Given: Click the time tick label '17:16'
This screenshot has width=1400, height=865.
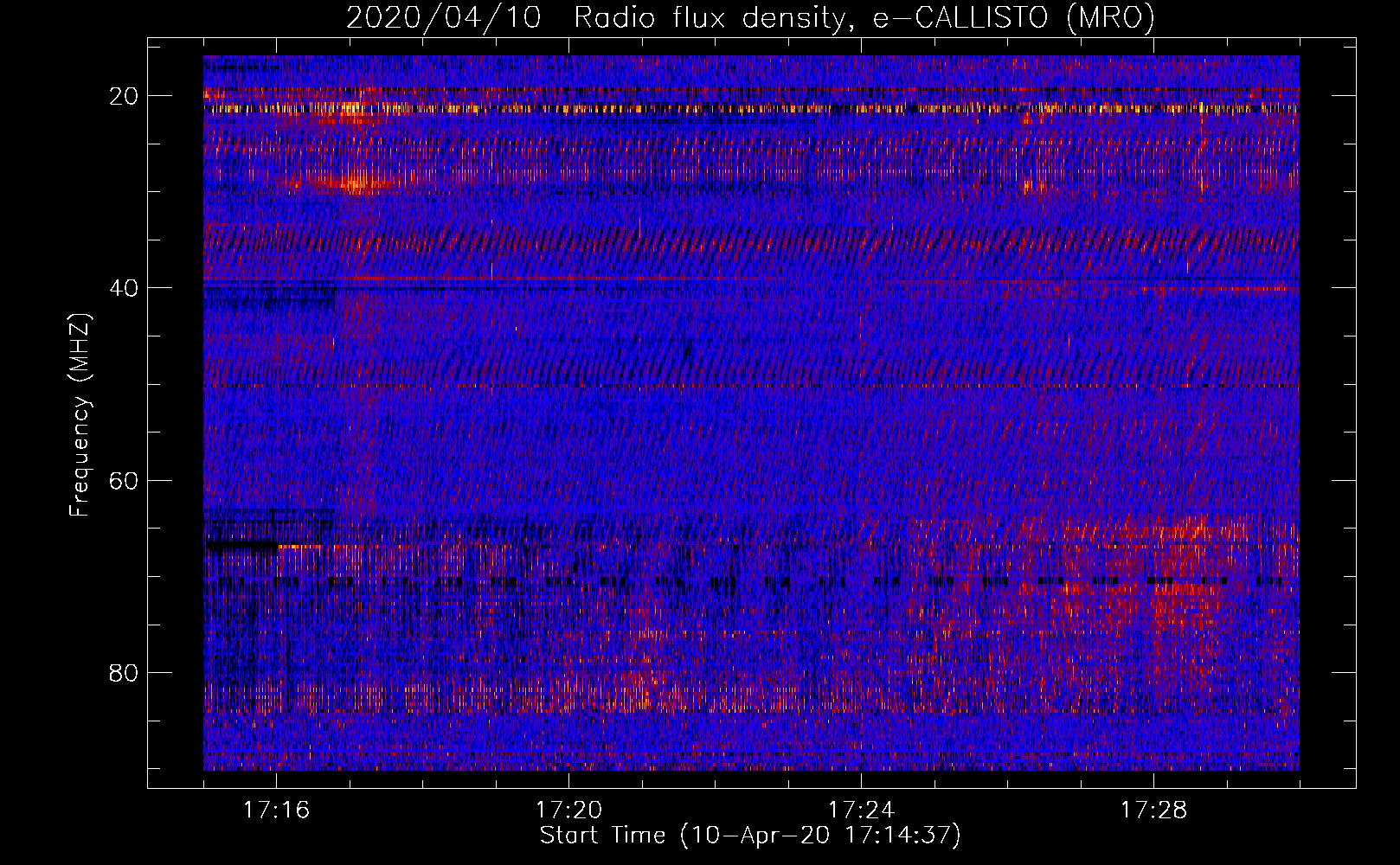Looking at the screenshot, I should (276, 811).
